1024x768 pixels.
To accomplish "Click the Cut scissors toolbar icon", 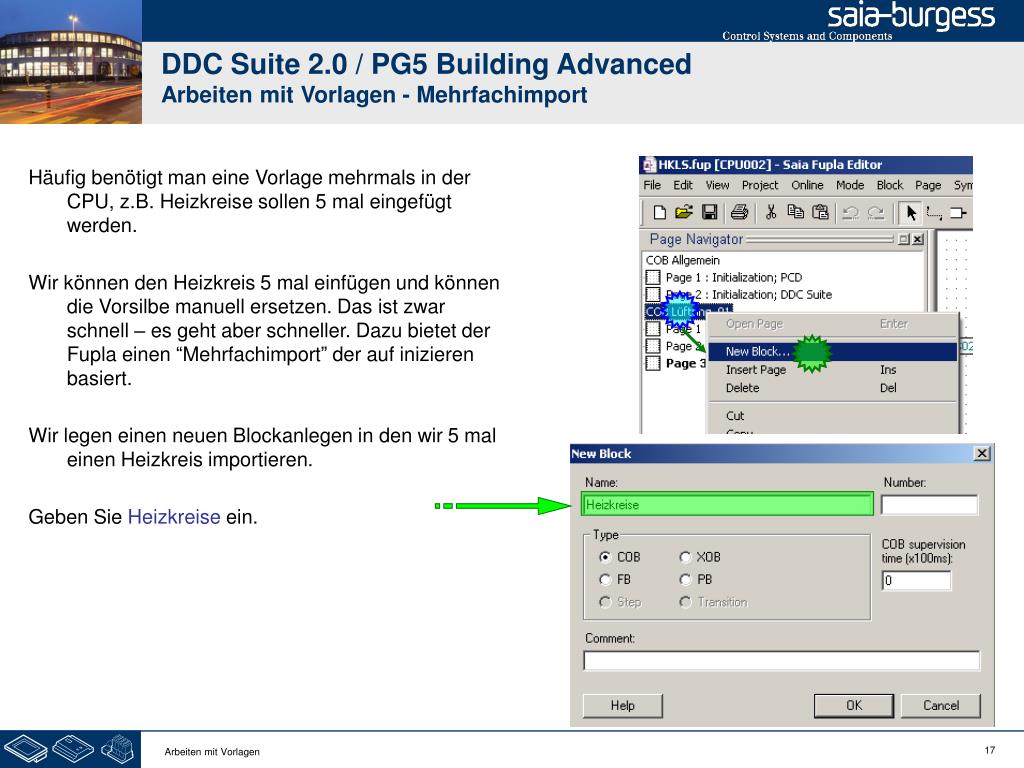I will (x=771, y=212).
